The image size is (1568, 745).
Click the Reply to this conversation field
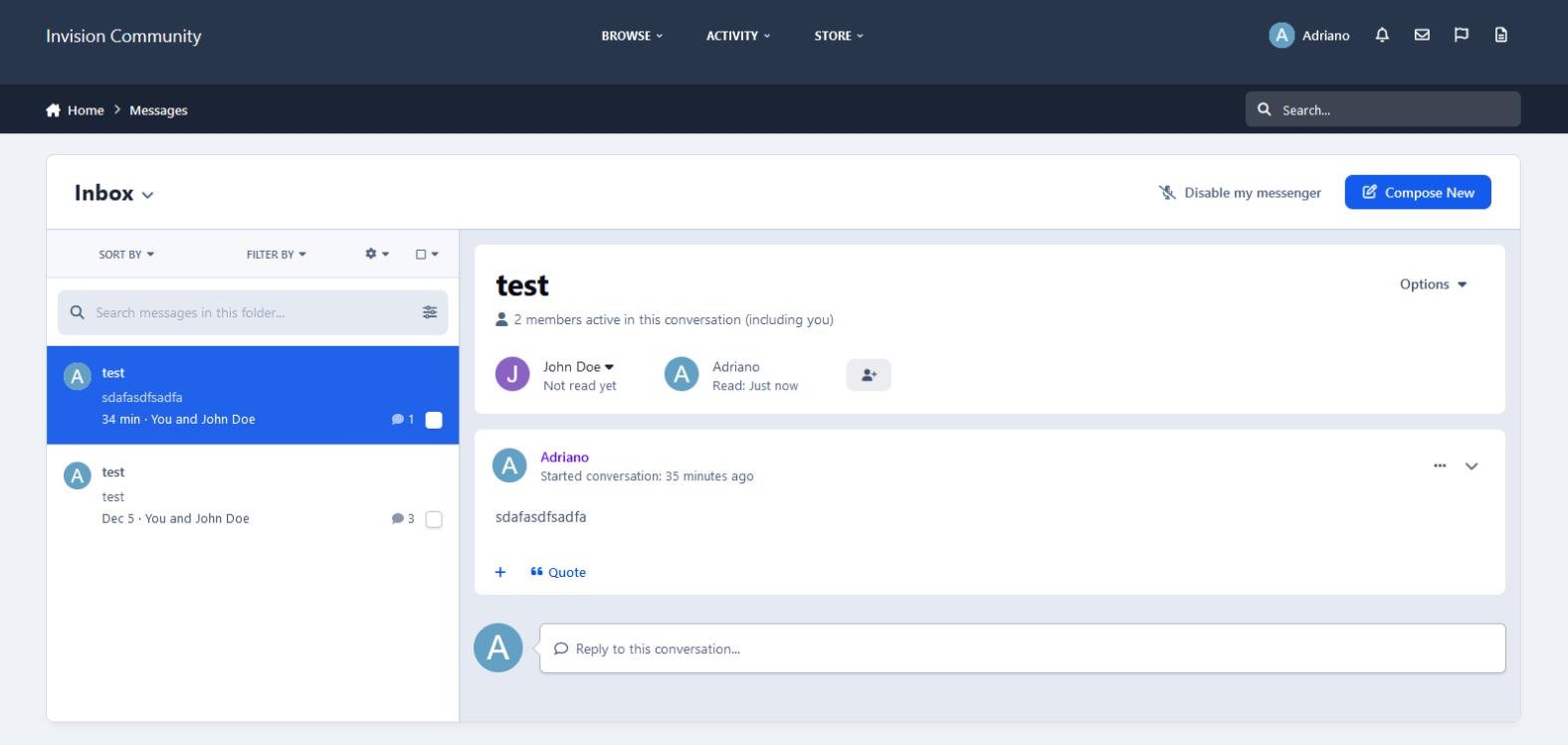(x=1022, y=649)
